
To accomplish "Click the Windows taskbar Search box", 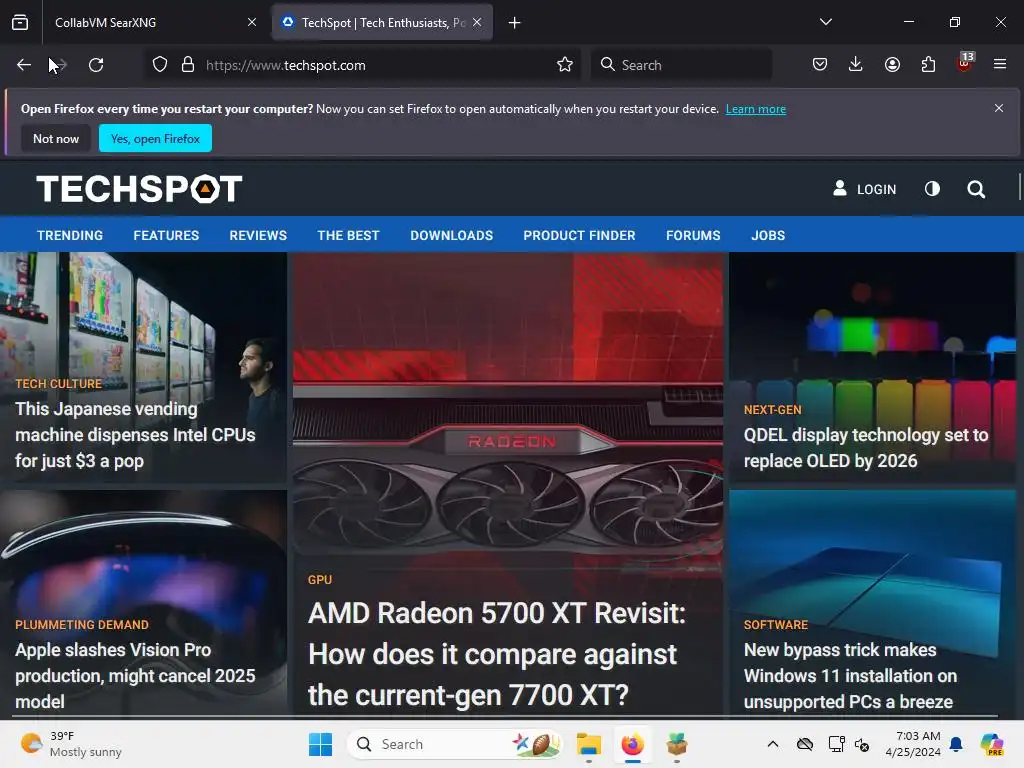I will point(455,744).
